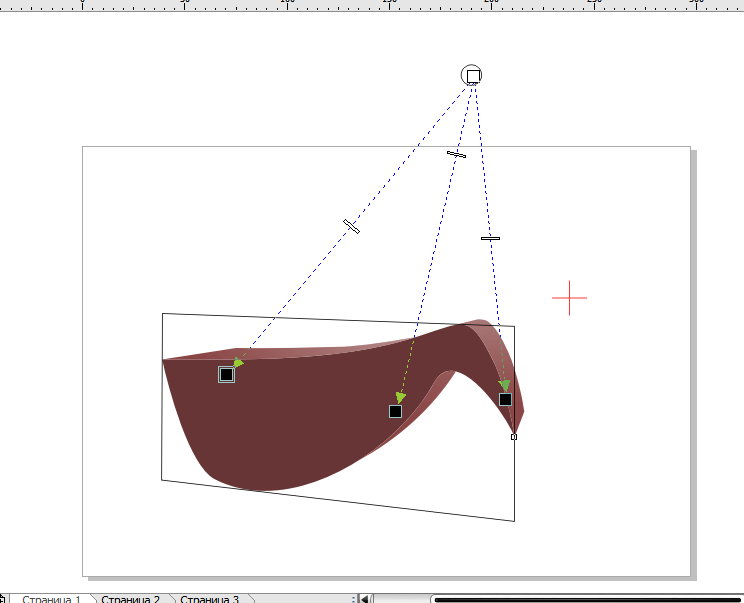Switch to the Страница 2 page tab

tap(130, 599)
